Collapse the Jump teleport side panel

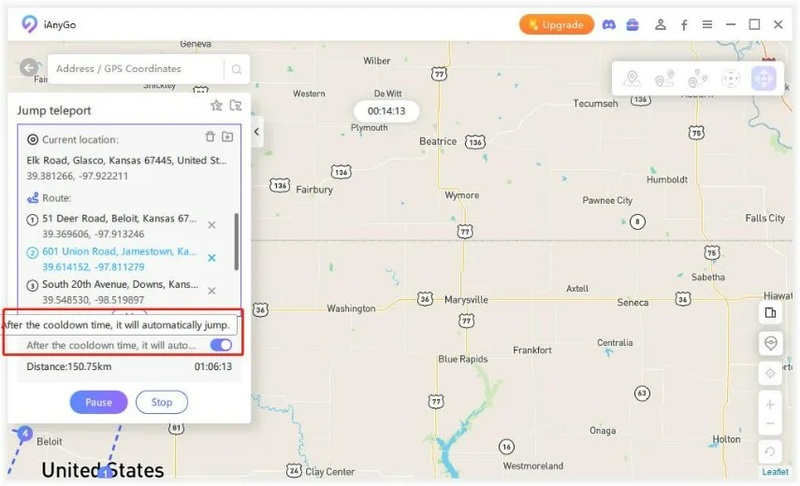point(257,132)
